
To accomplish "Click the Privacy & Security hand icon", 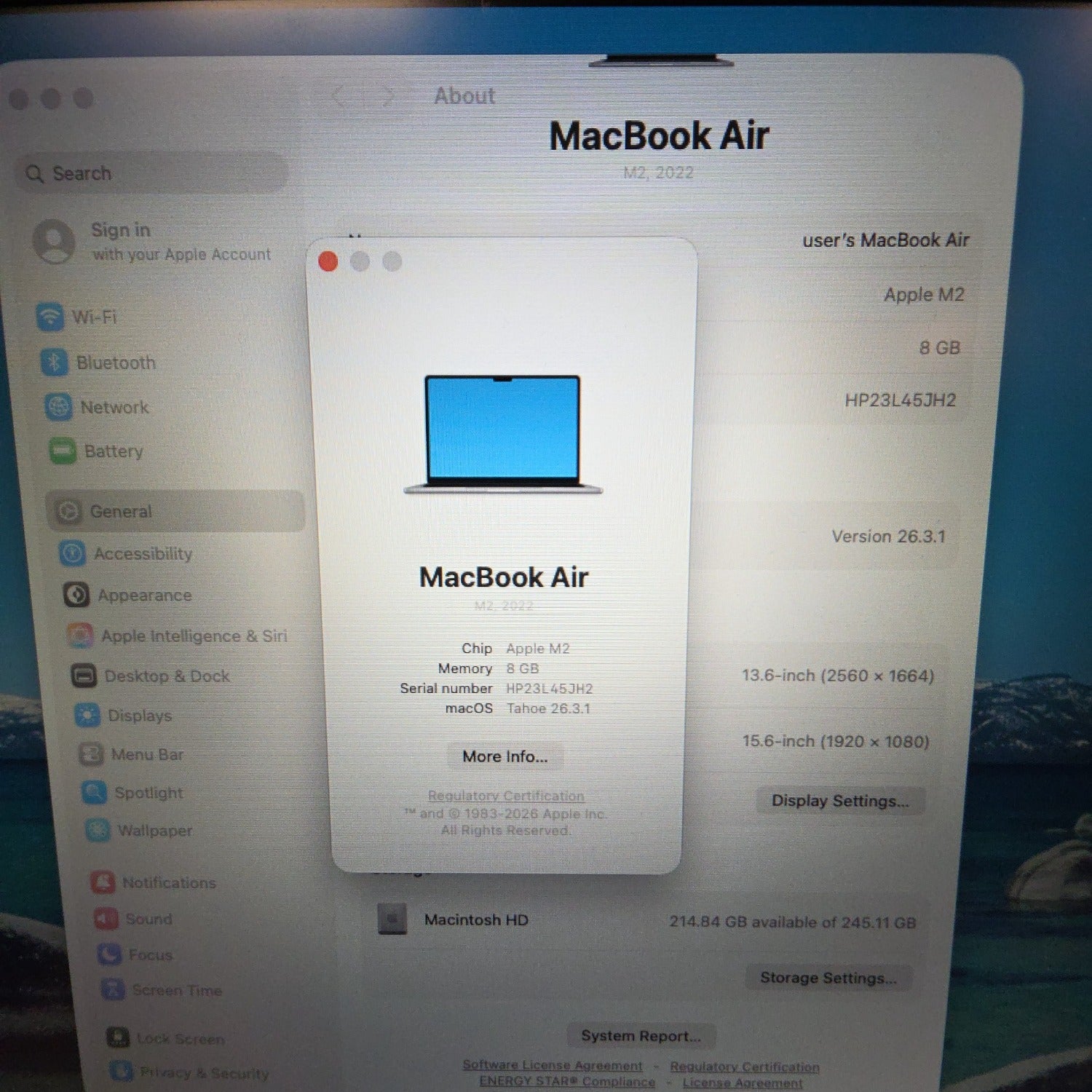I will tap(121, 1071).
